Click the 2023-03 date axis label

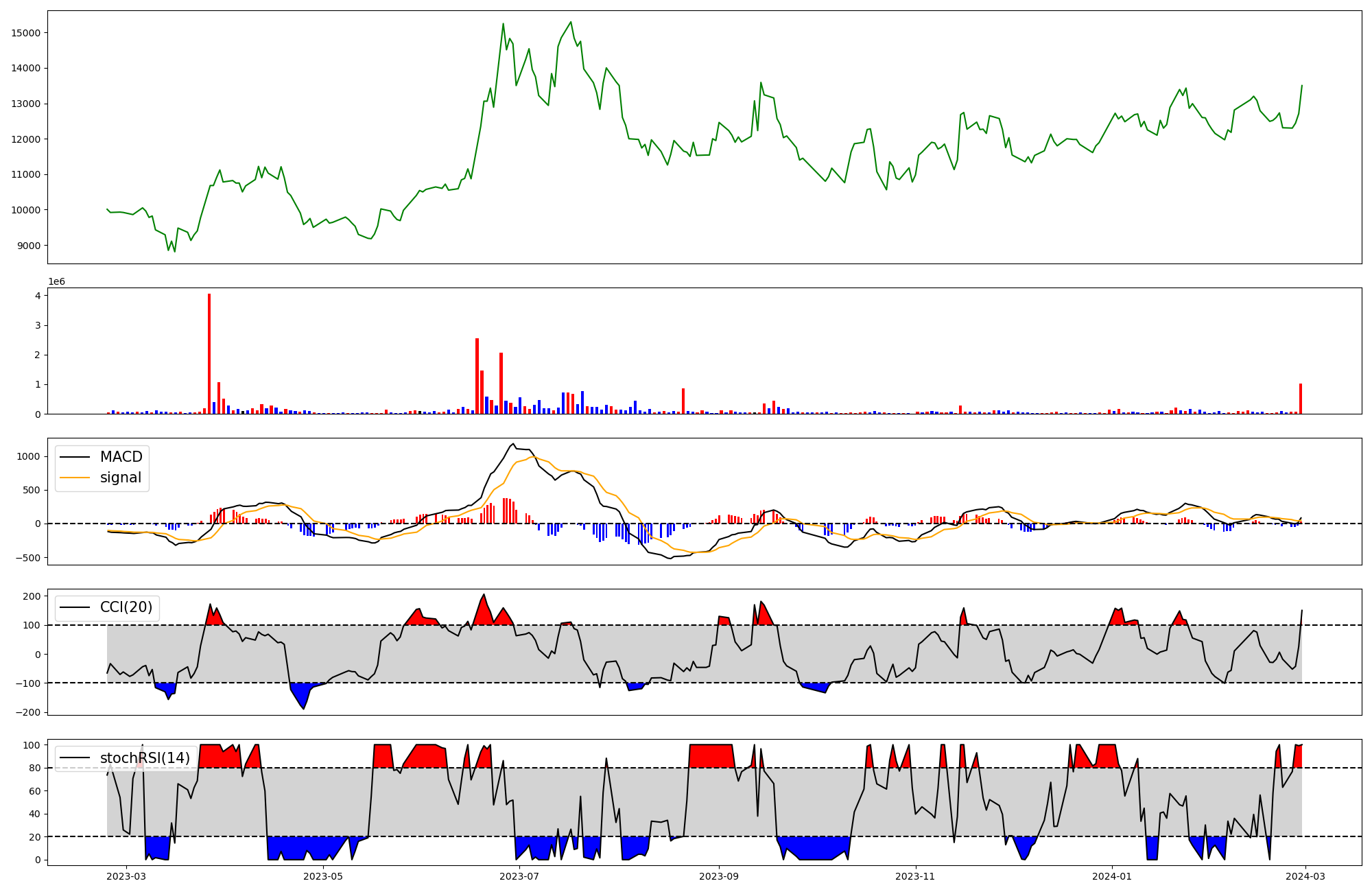[x=126, y=876]
